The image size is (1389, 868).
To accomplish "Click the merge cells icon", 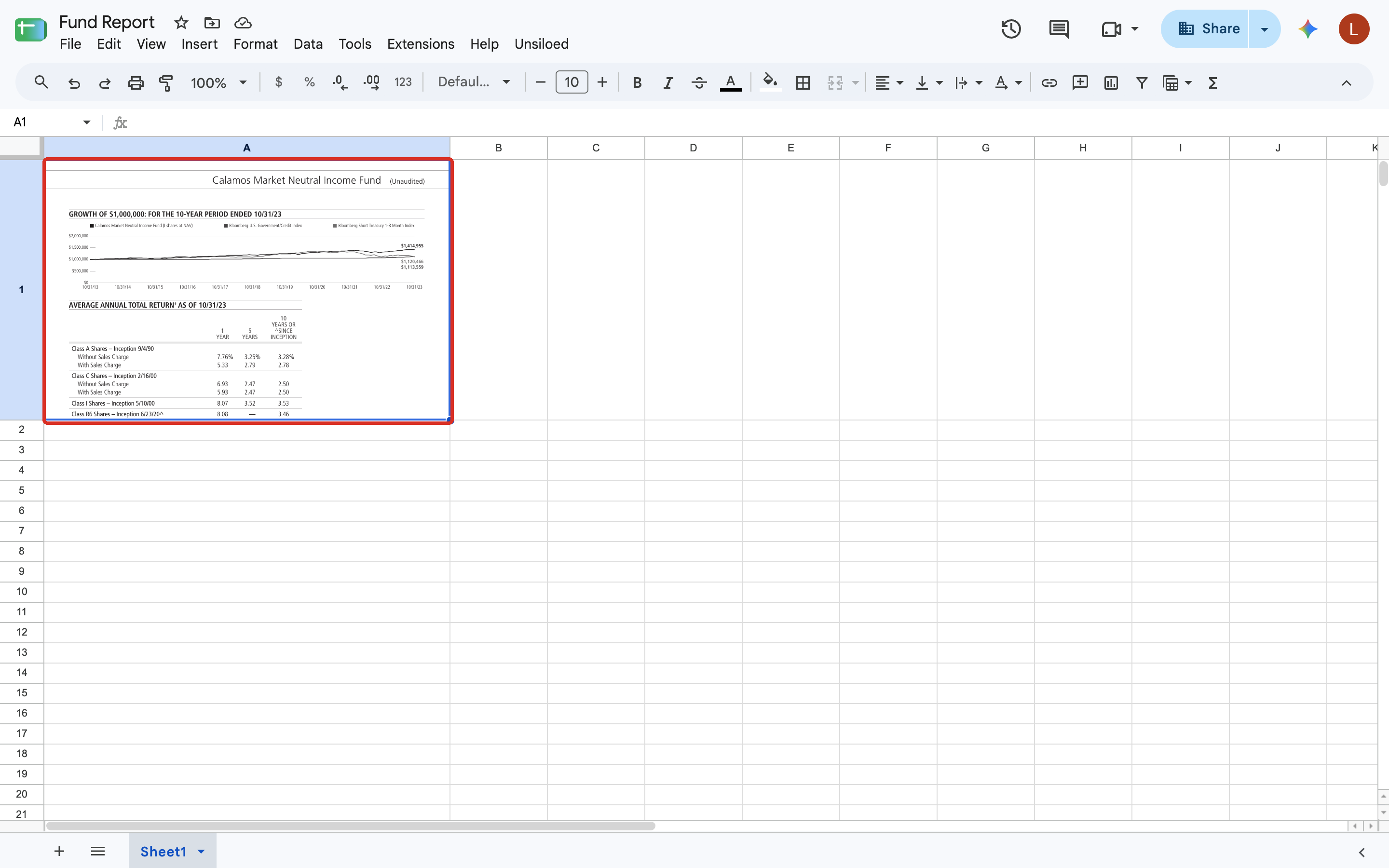I will coord(835,82).
